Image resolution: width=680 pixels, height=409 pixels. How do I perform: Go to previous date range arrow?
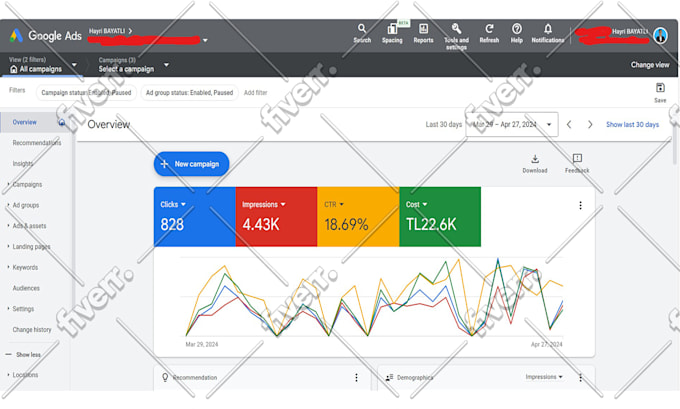click(569, 124)
